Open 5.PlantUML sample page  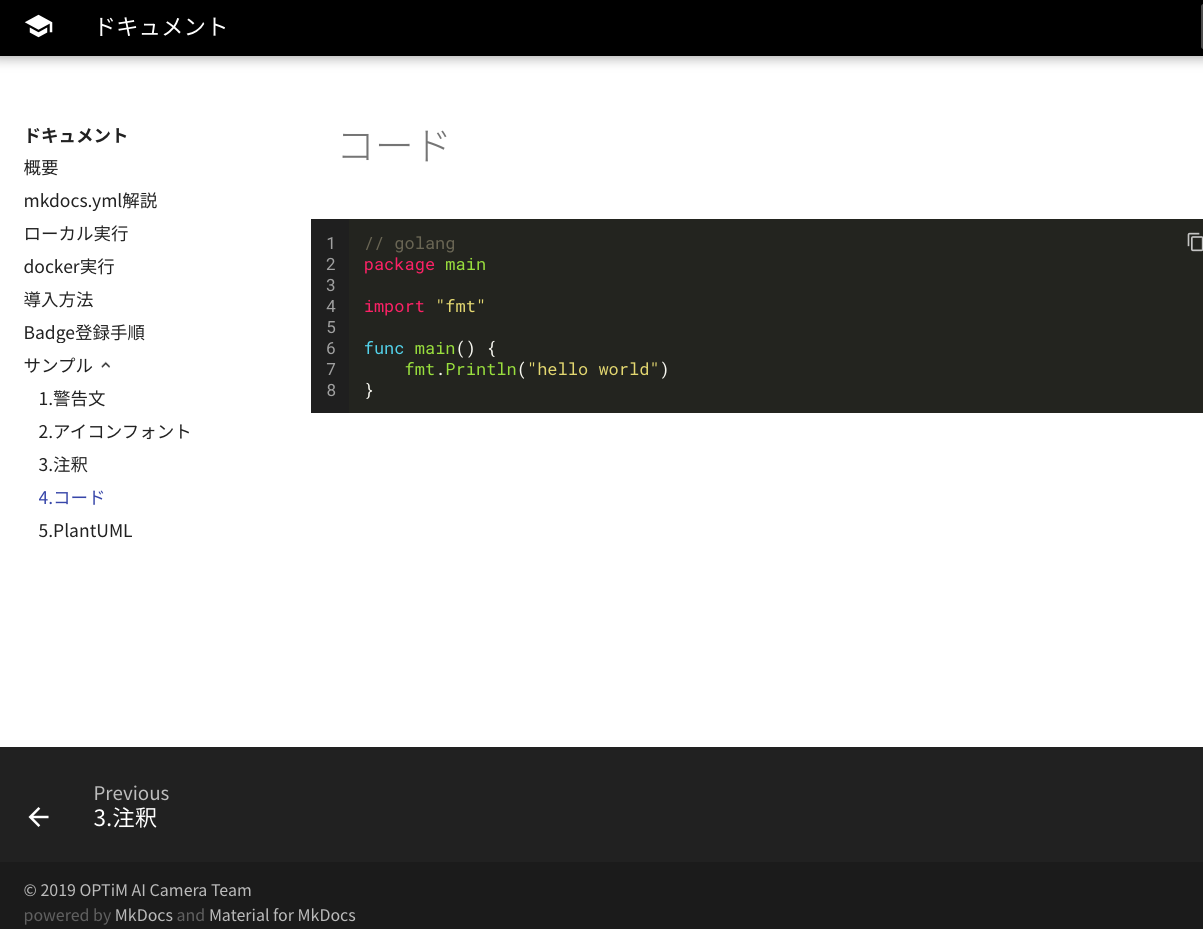click(85, 530)
